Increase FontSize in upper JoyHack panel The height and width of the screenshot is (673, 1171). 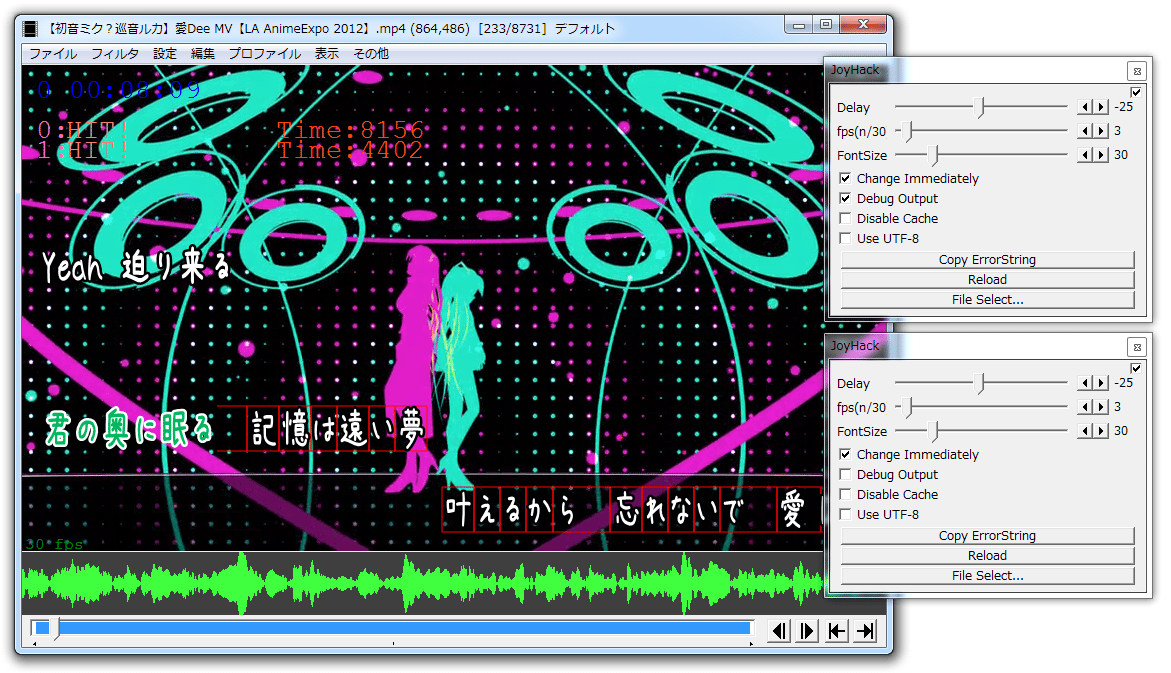pos(1101,155)
